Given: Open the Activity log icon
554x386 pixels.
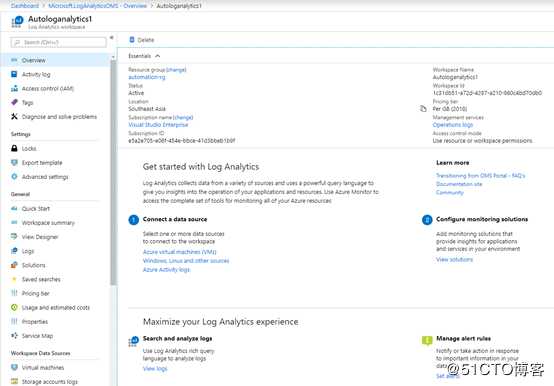Looking at the screenshot, I should tap(14, 74).
